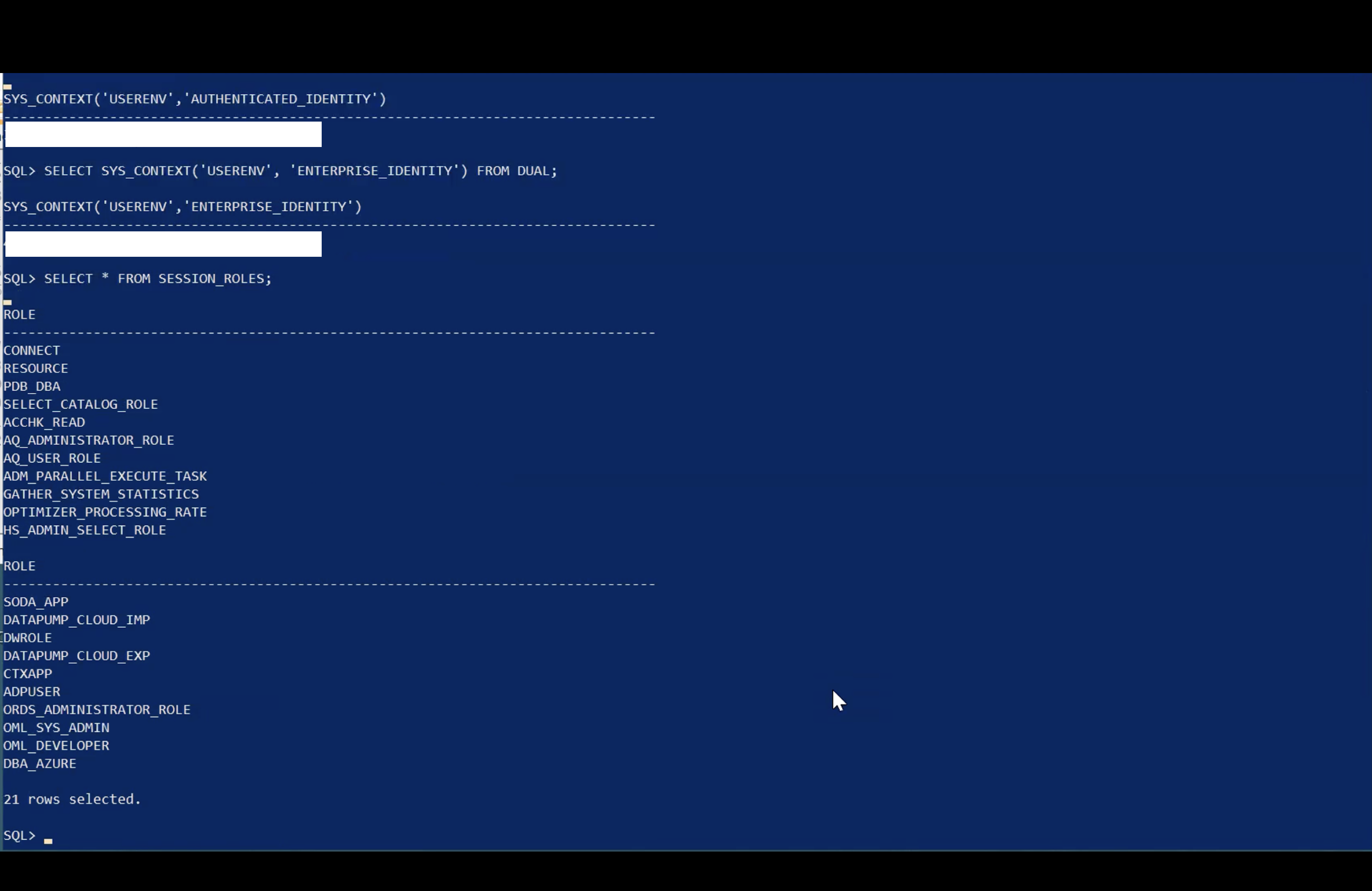
Task: Click the CONNECT role entry
Action: [32, 350]
